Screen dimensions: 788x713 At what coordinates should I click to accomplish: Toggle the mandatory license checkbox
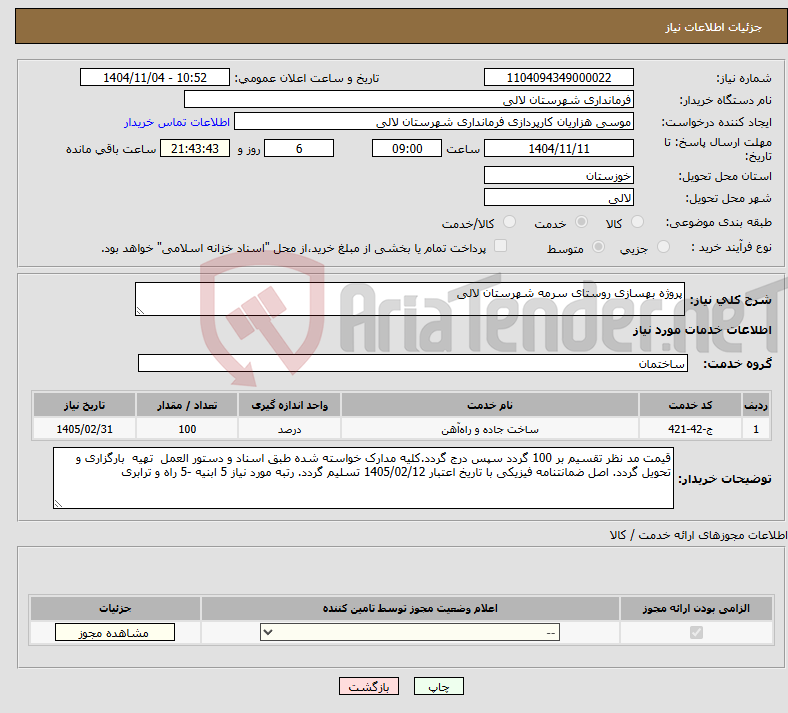697,632
